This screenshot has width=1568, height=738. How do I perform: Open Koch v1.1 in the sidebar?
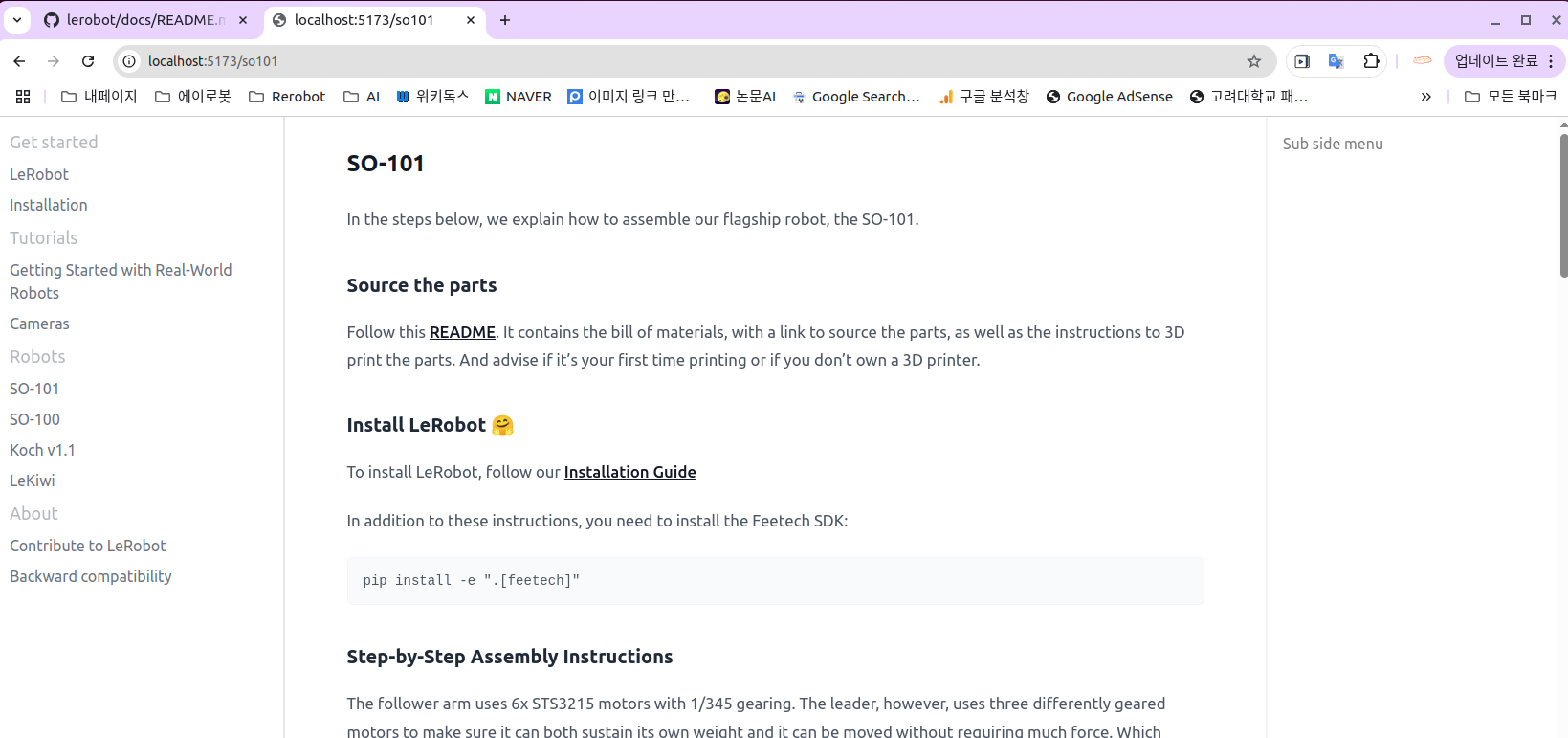42,450
